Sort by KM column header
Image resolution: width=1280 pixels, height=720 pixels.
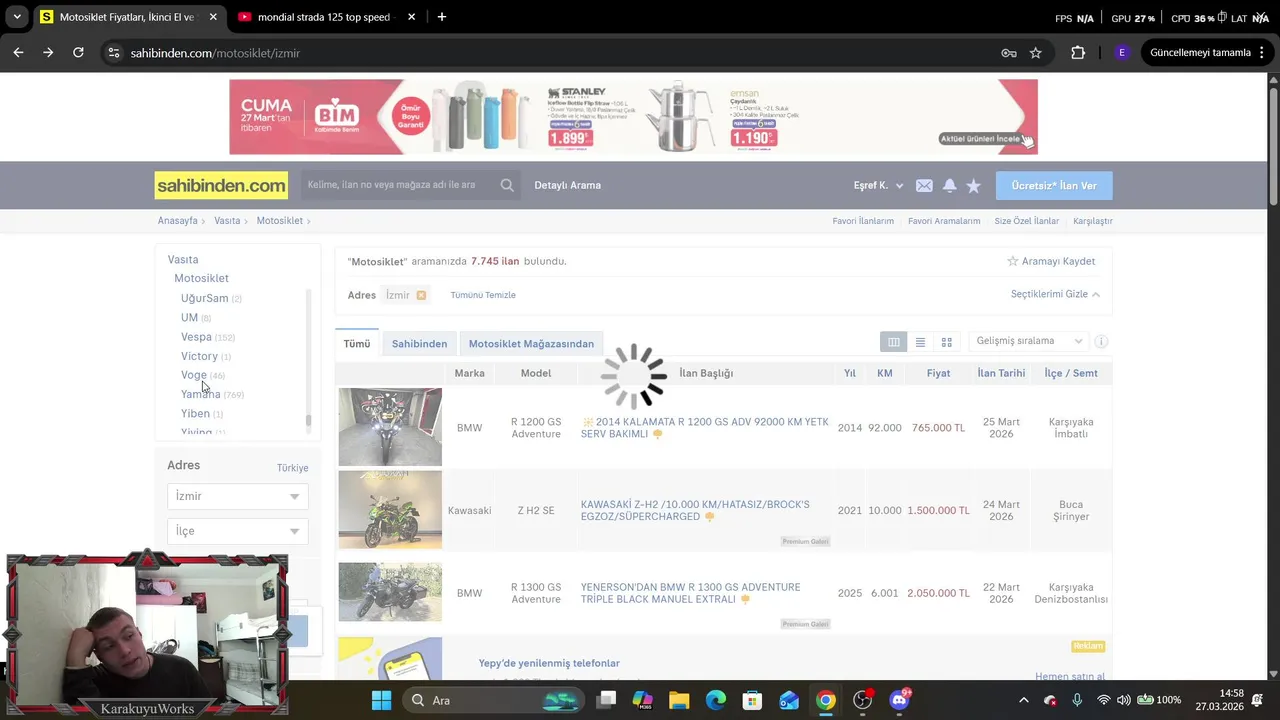885,373
